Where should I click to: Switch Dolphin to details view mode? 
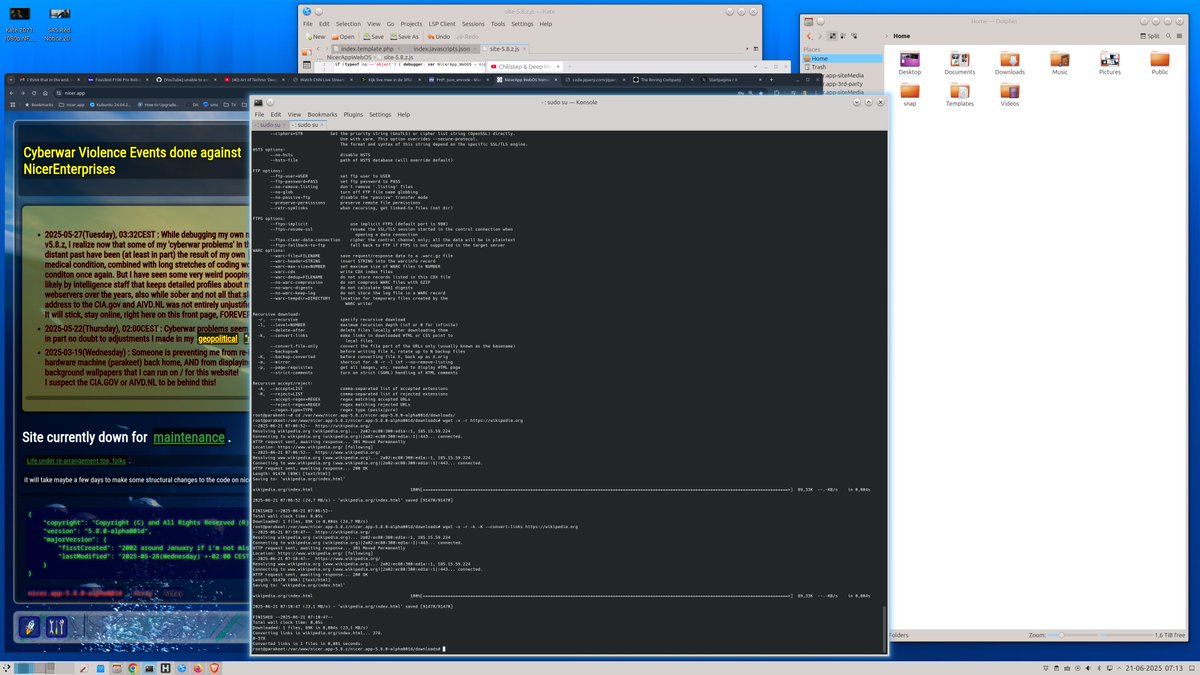click(854, 36)
